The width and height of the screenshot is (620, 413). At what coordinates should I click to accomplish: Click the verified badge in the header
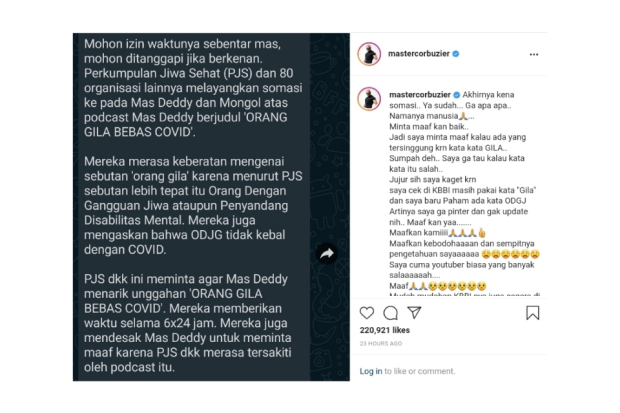click(x=456, y=54)
